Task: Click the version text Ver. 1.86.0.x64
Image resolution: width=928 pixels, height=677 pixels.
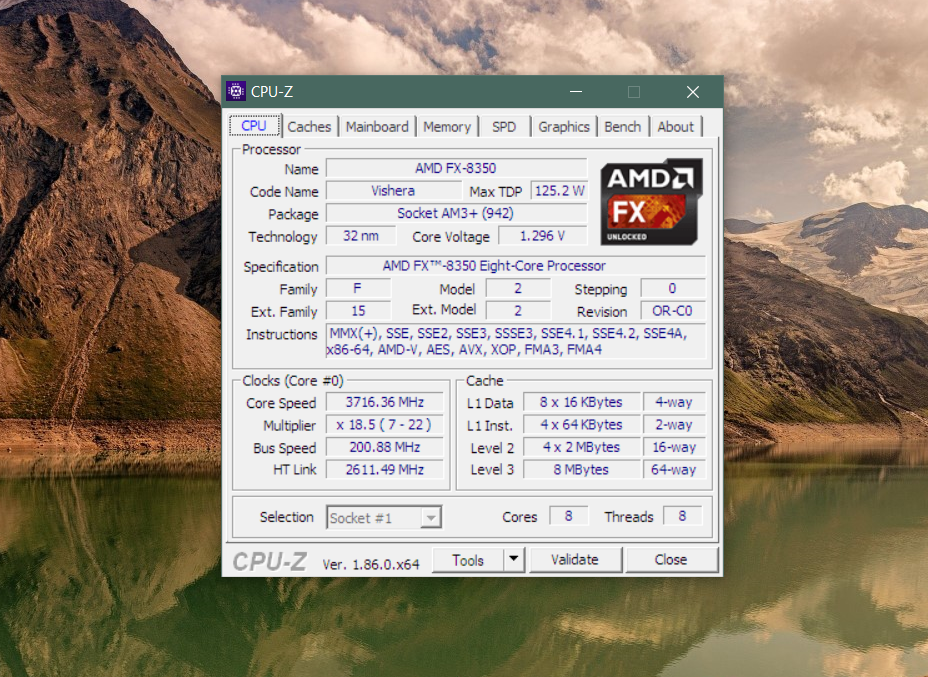Action: [371, 565]
